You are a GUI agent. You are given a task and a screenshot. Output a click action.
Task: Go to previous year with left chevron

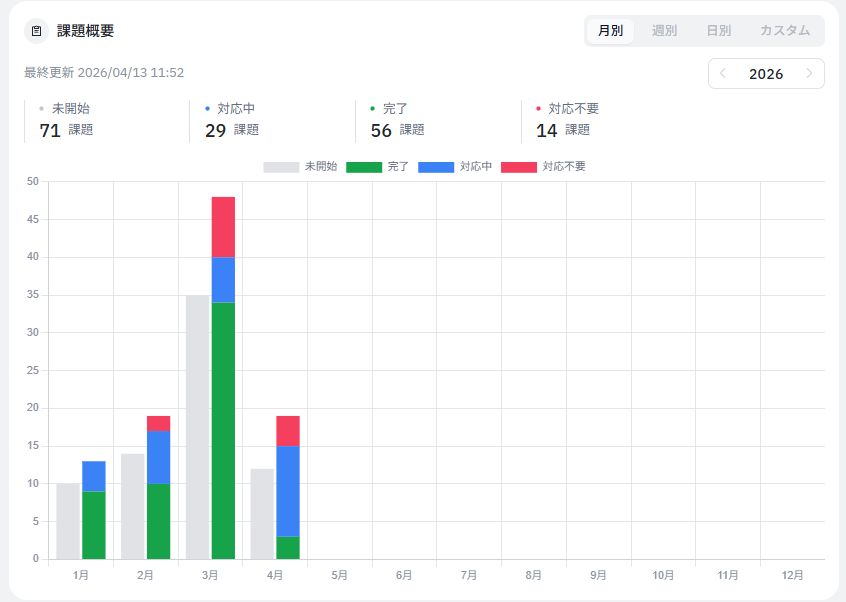(723, 74)
